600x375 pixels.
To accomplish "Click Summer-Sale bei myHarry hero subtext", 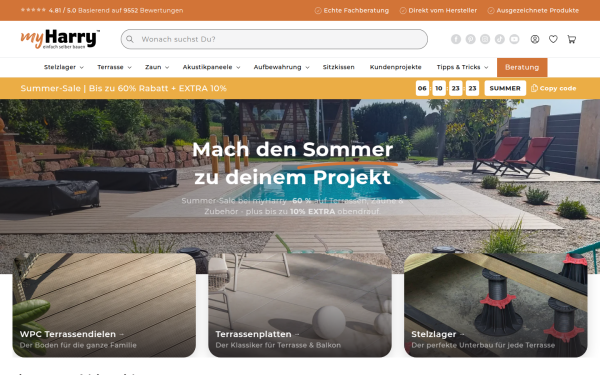I will point(293,206).
